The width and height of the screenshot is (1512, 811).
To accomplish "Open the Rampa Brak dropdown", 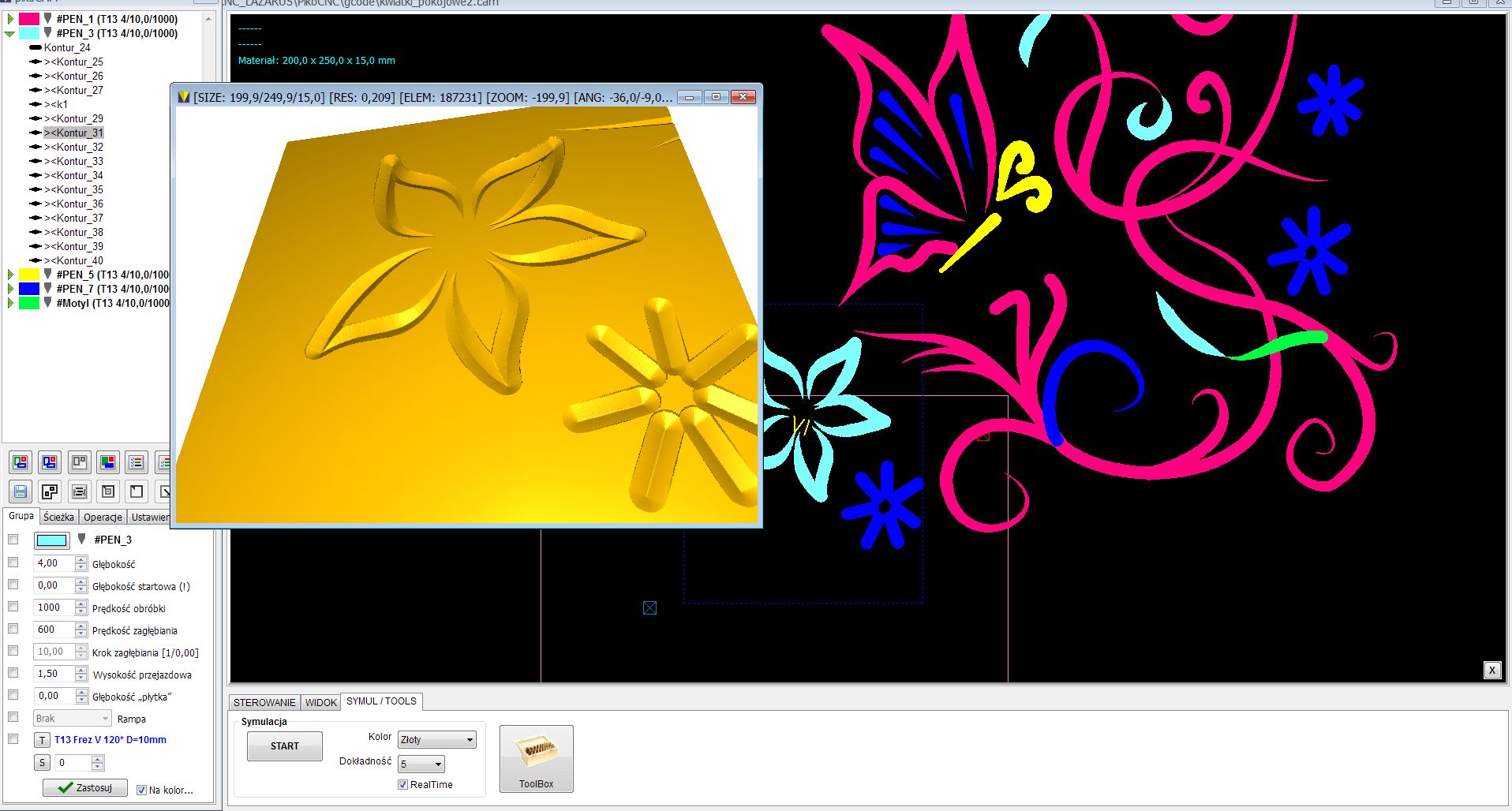I will point(72,718).
